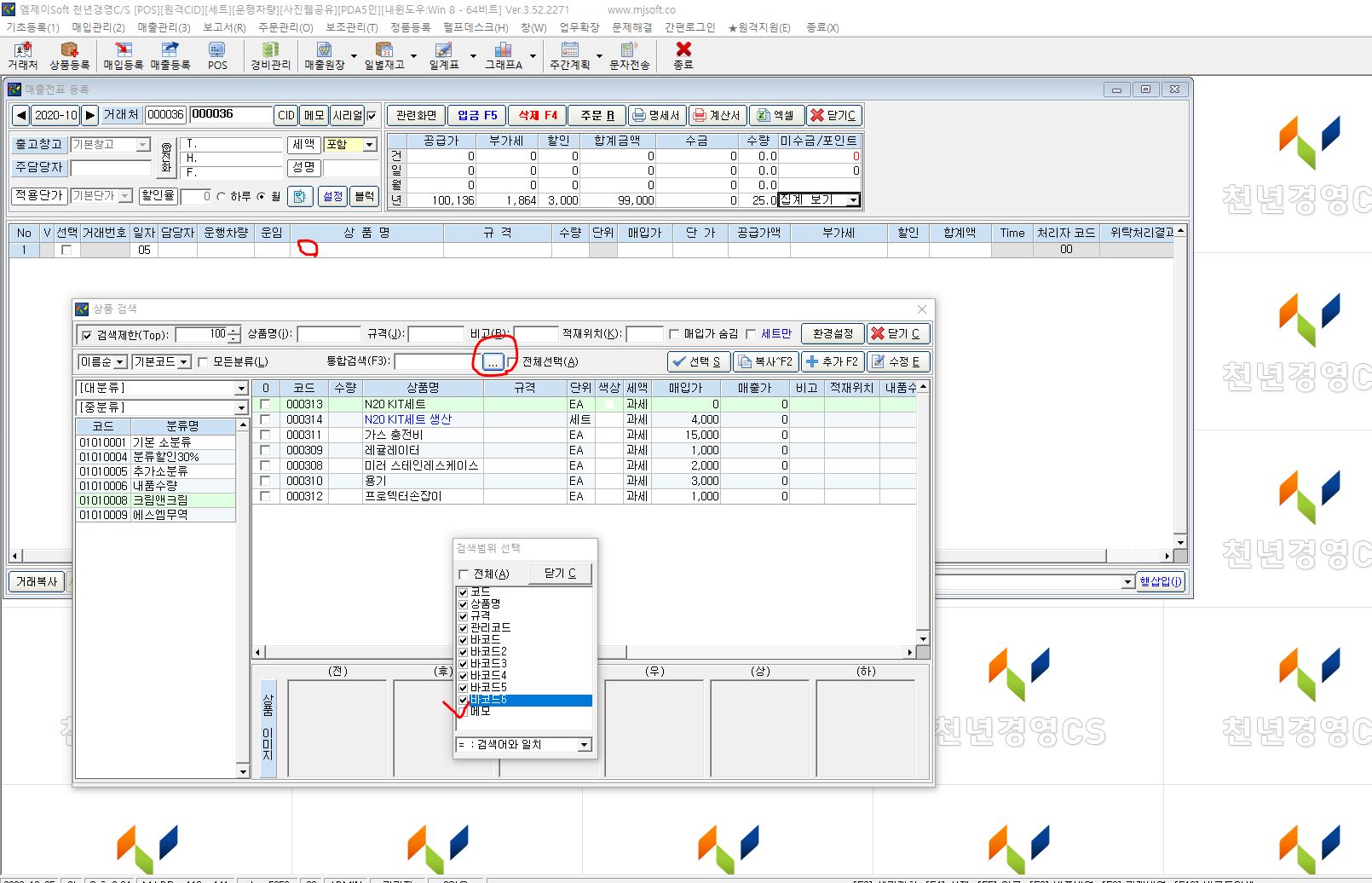Click the red 종료 exit toolbar icon
This screenshot has height=883, width=1372.
683,56
